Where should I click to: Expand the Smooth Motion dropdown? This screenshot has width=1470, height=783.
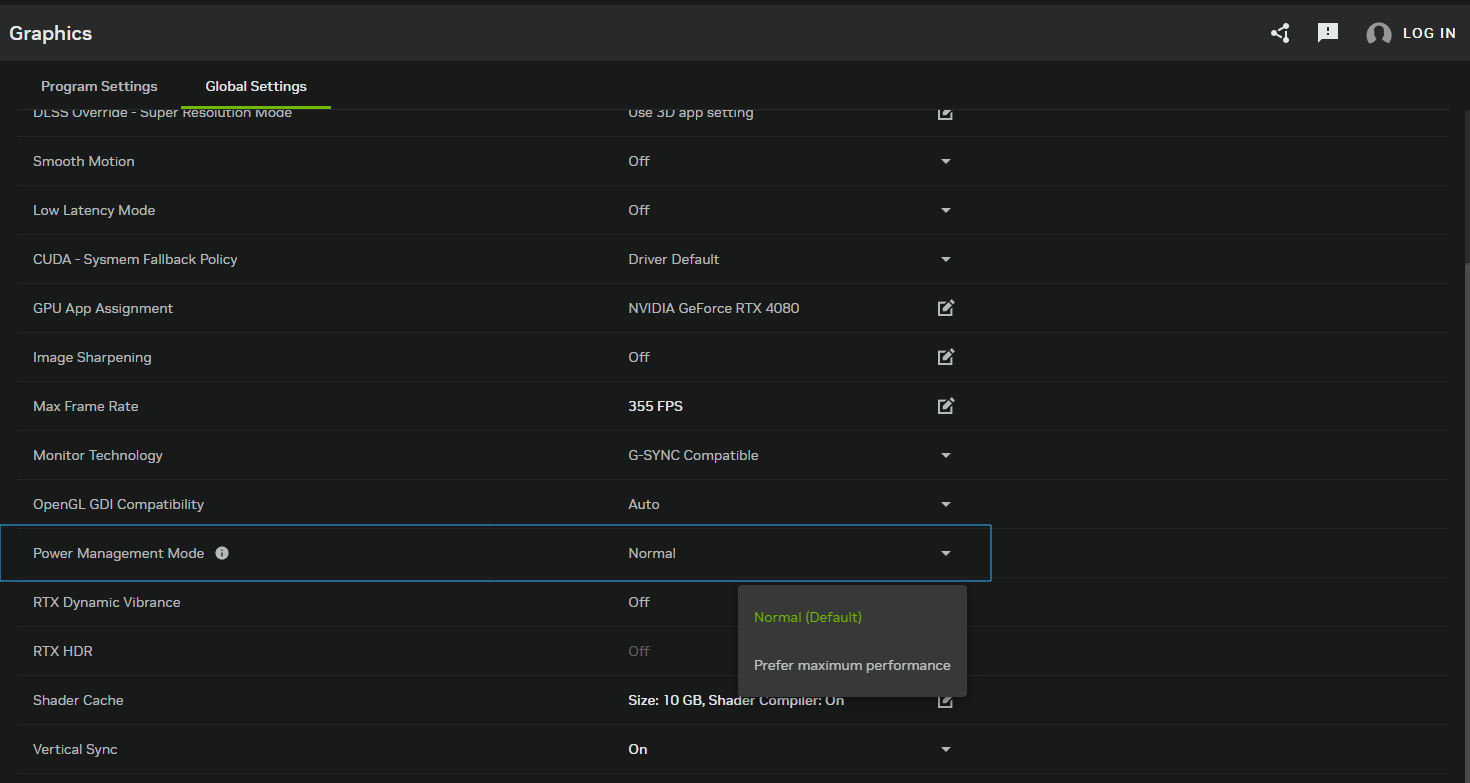(945, 161)
